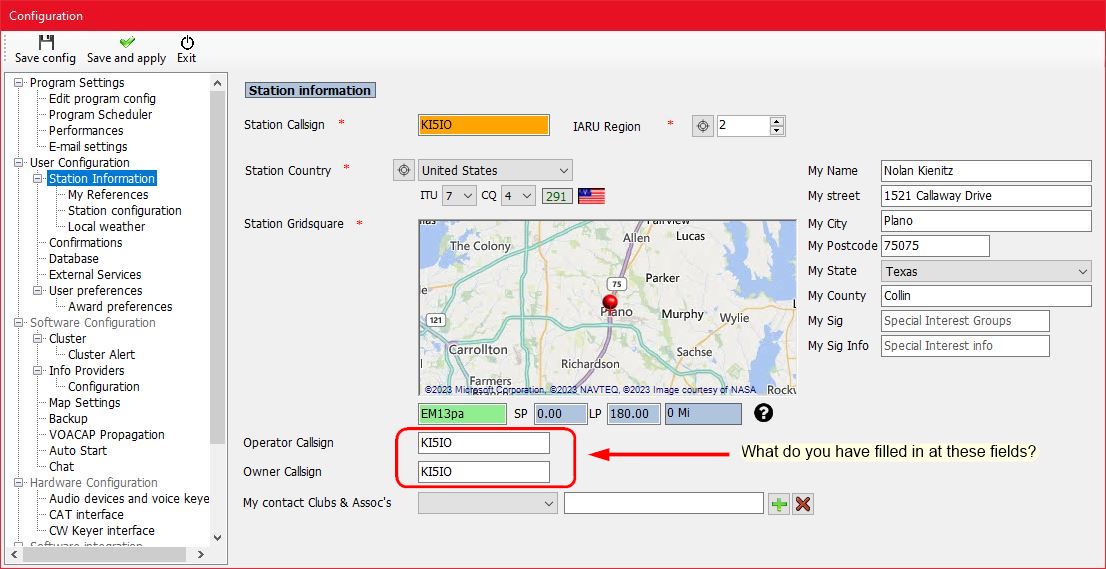The image size is (1106, 569).
Task: Open the ITU zone dropdown
Action: [468, 196]
